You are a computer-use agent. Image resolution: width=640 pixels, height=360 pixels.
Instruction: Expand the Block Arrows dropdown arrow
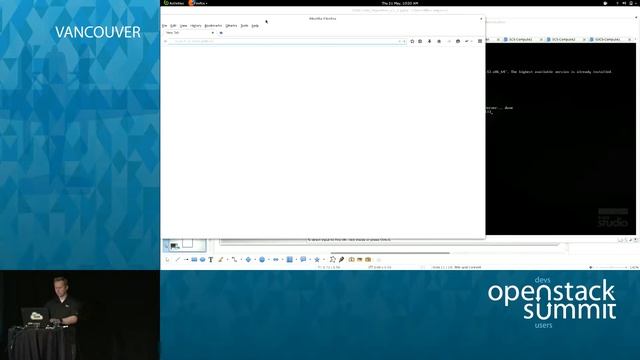click(282, 260)
